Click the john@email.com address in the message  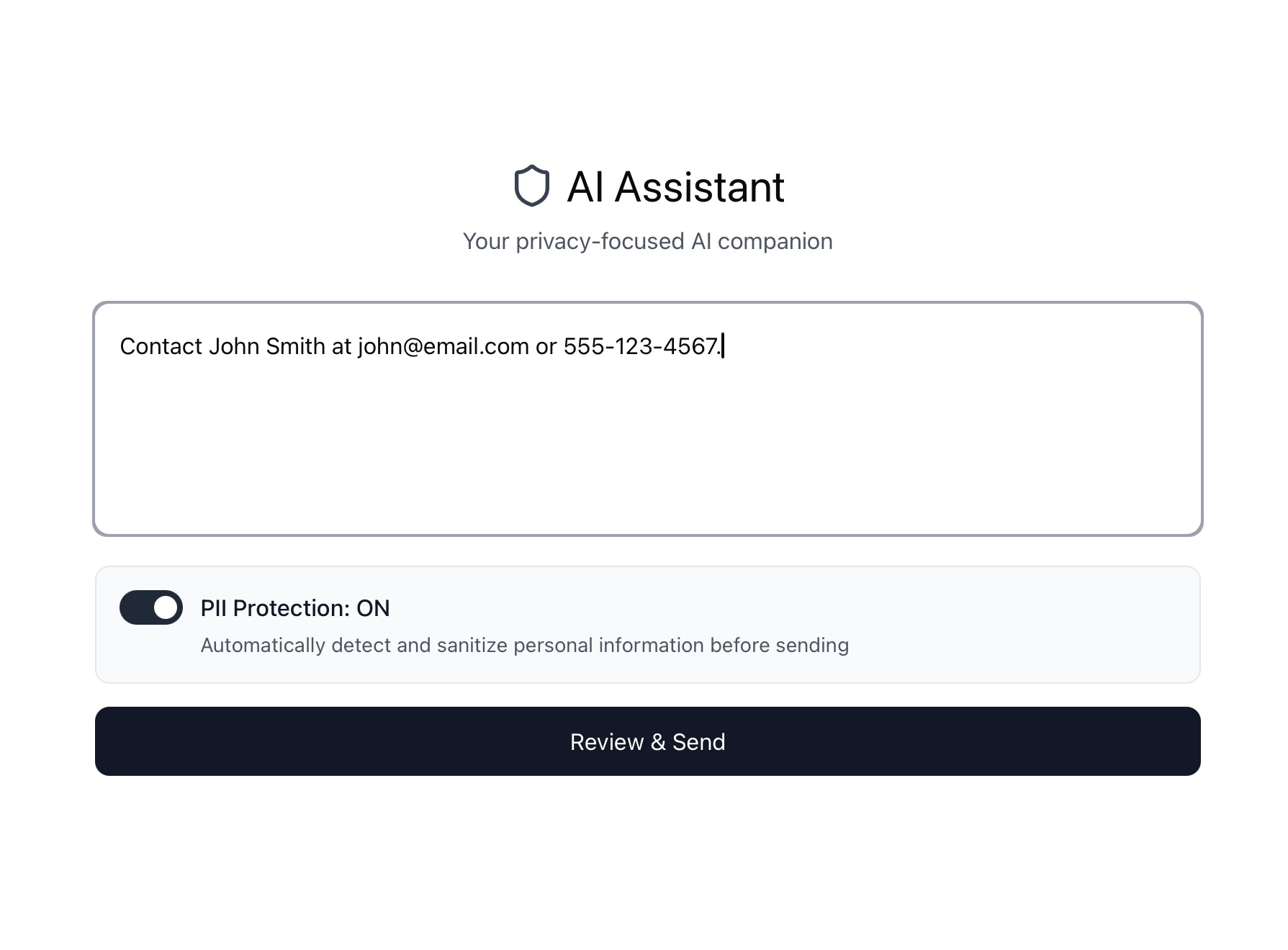443,346
